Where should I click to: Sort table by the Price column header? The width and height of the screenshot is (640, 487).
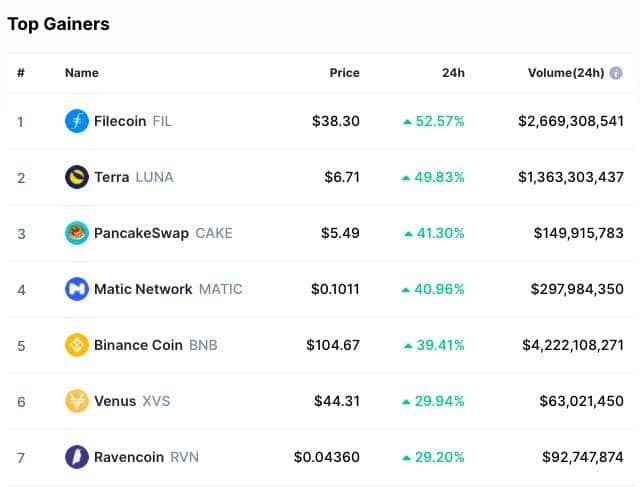tap(344, 73)
